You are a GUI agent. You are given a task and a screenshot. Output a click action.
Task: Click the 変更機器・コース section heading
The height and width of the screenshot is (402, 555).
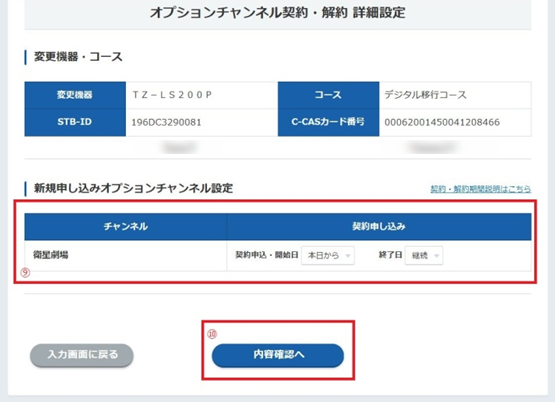coord(78,57)
